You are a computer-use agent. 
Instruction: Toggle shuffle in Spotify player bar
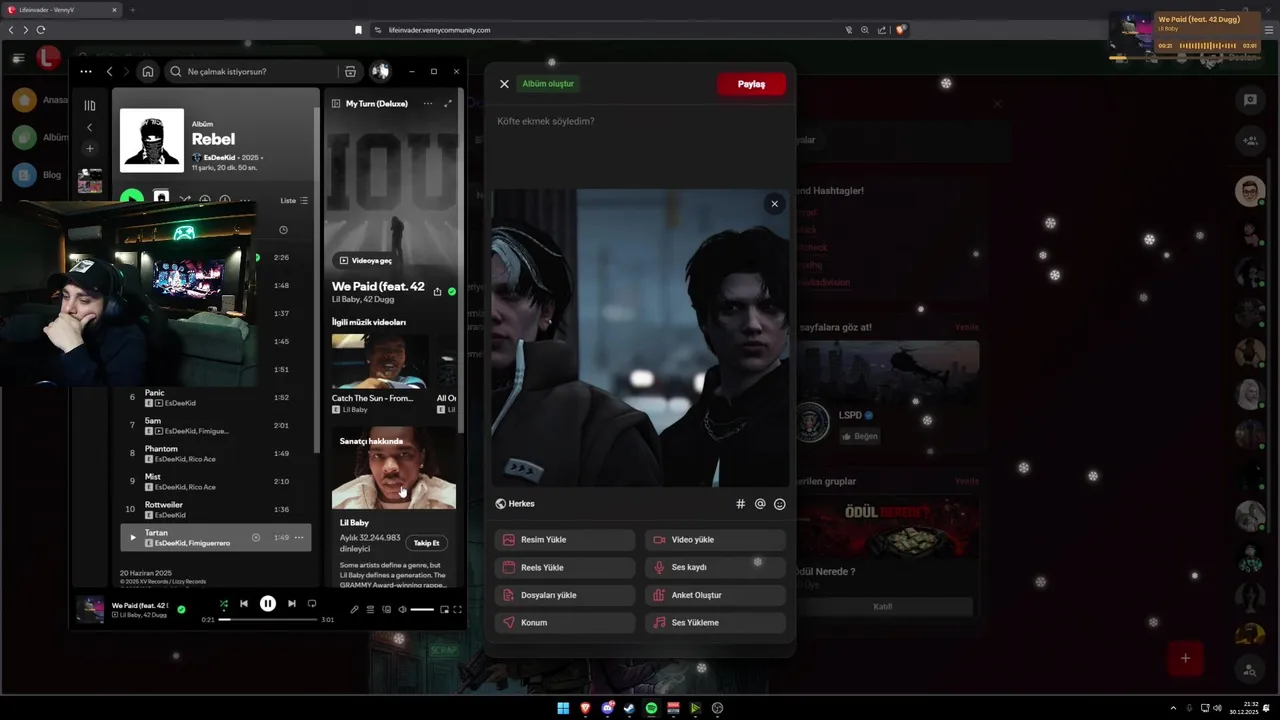[224, 604]
